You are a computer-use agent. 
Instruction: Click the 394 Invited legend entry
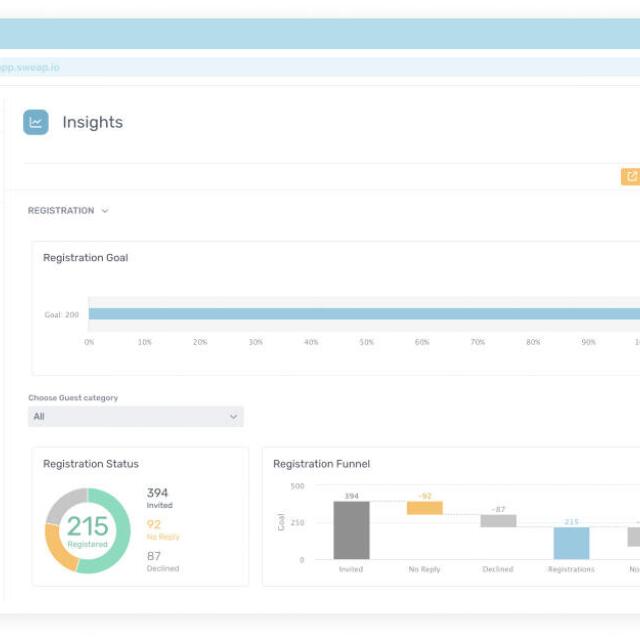click(x=159, y=498)
